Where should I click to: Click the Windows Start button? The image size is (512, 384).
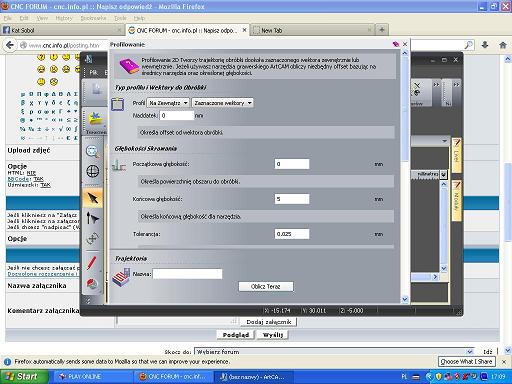(x=25, y=377)
